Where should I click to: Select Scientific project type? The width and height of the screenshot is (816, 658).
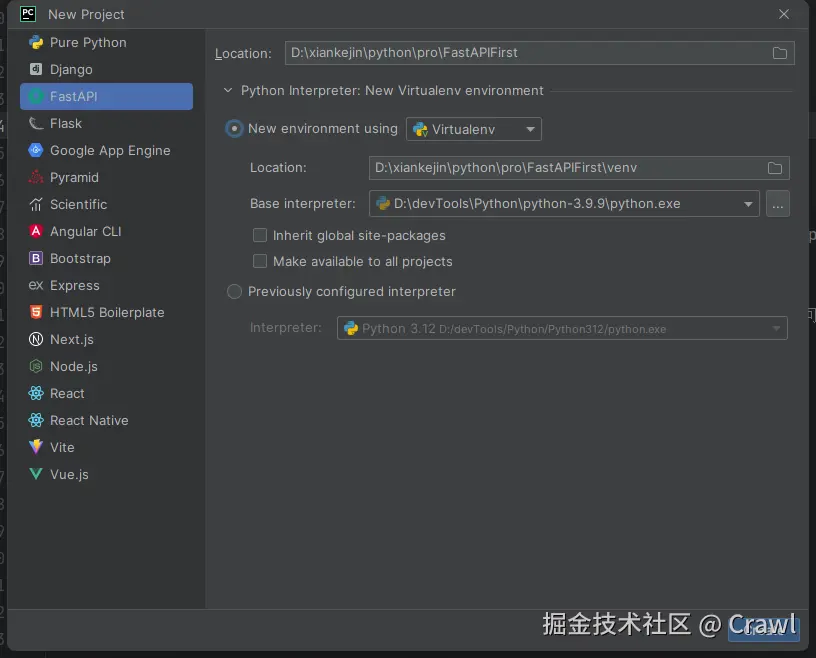(78, 205)
